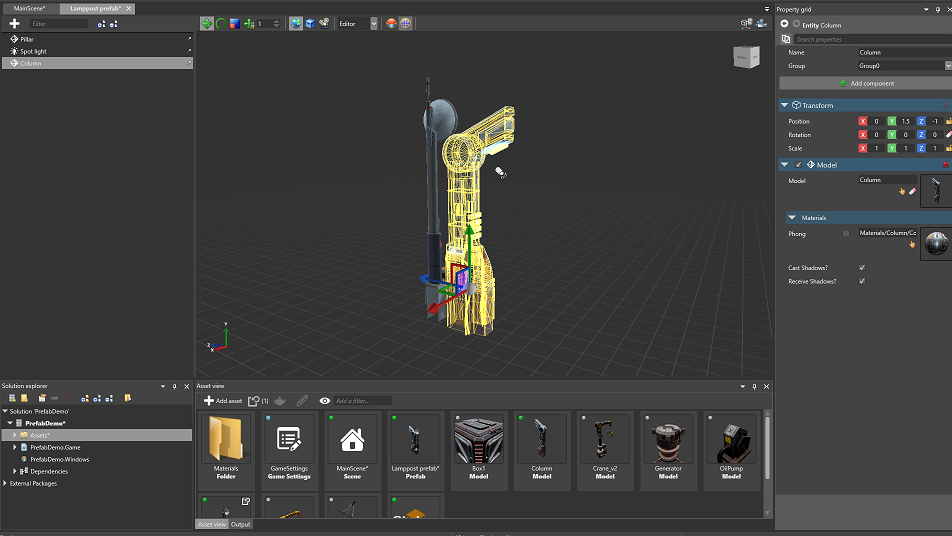This screenshot has height=536, width=952.
Task: Click the lock icon on Position row
Action: (x=947, y=121)
